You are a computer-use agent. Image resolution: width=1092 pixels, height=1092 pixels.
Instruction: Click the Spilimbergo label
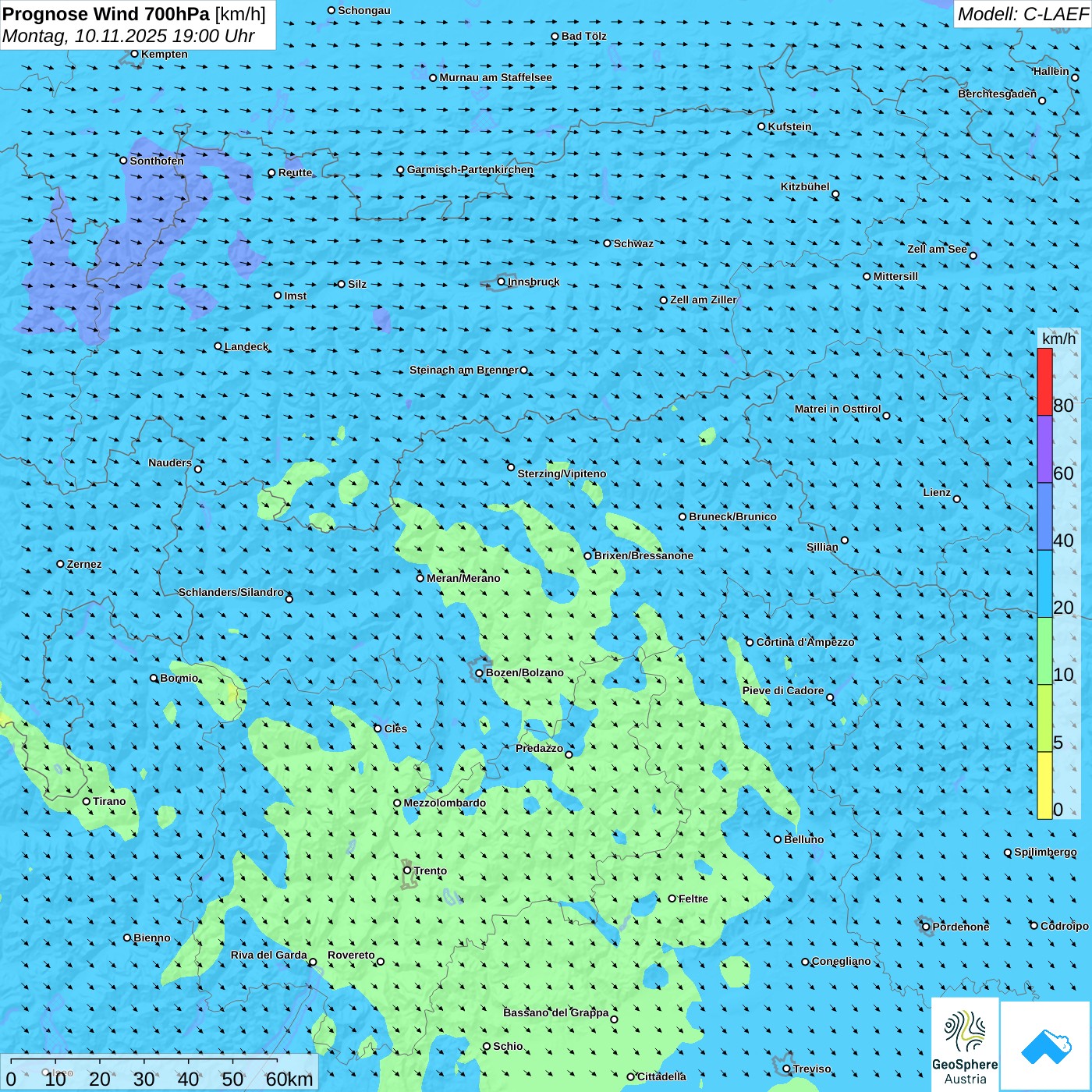pyautogui.click(x=1045, y=852)
